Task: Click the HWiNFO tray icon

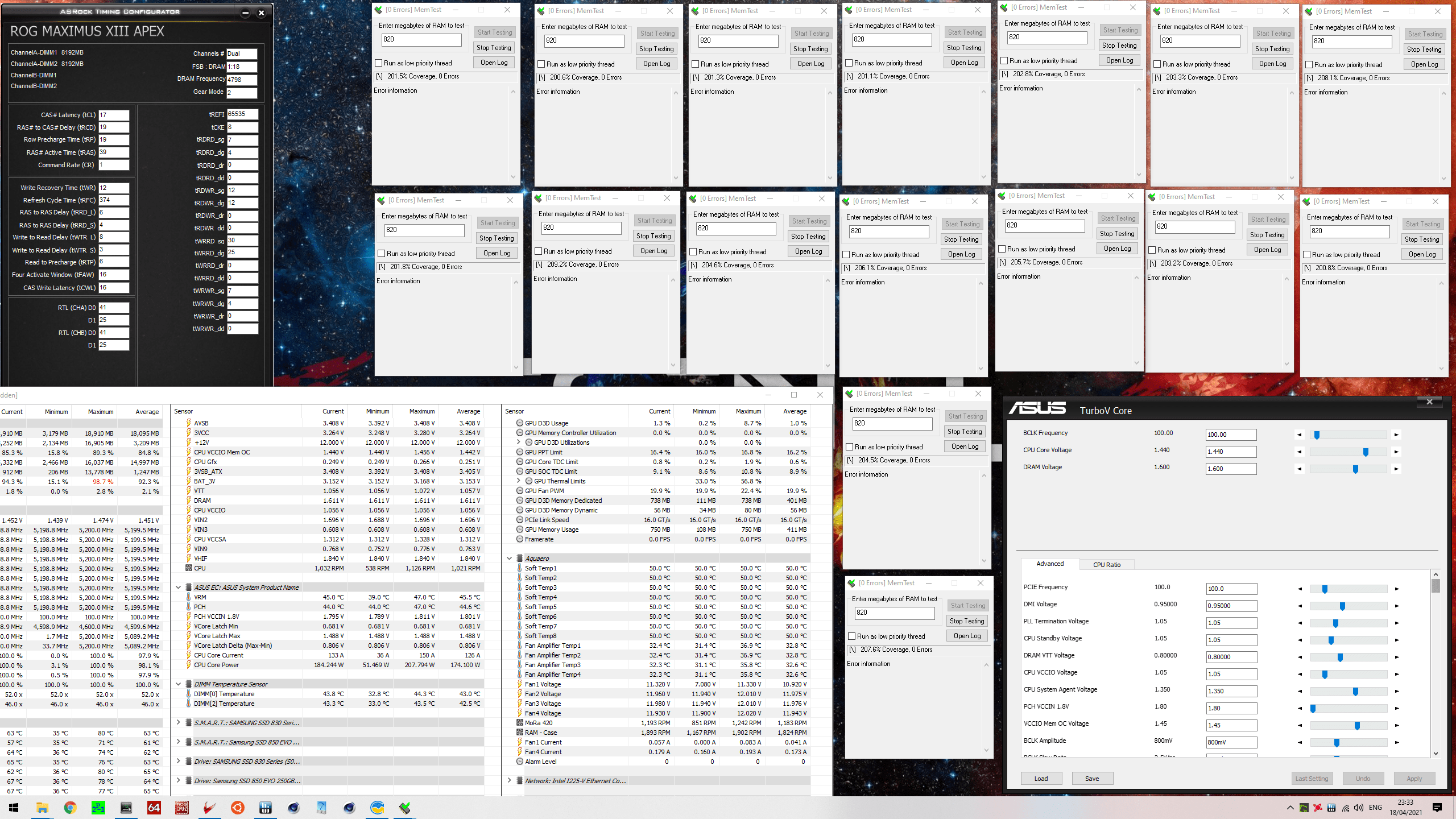Action: [x=1331, y=808]
